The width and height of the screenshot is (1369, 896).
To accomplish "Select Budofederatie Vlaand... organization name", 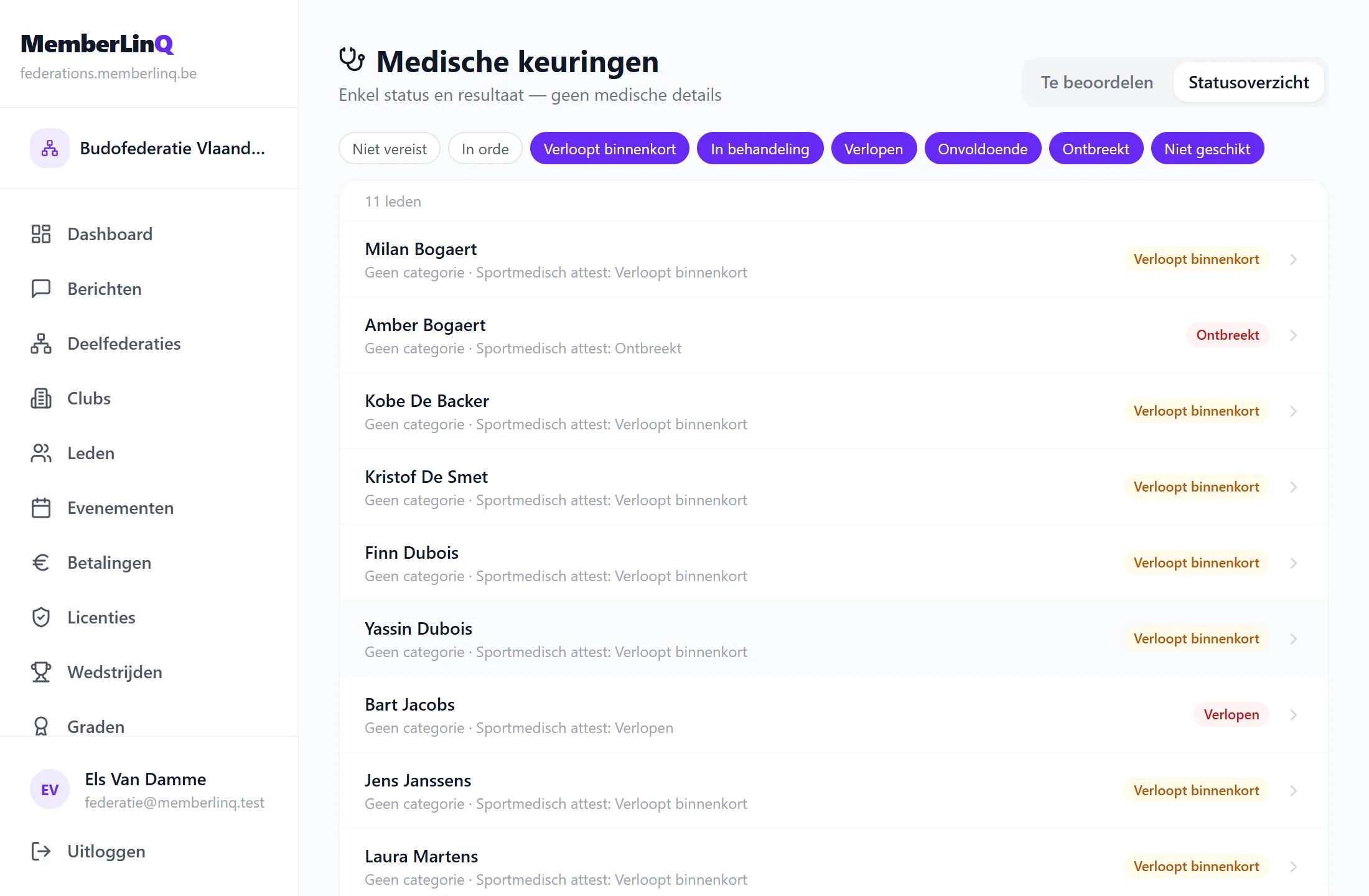I will coord(172,148).
